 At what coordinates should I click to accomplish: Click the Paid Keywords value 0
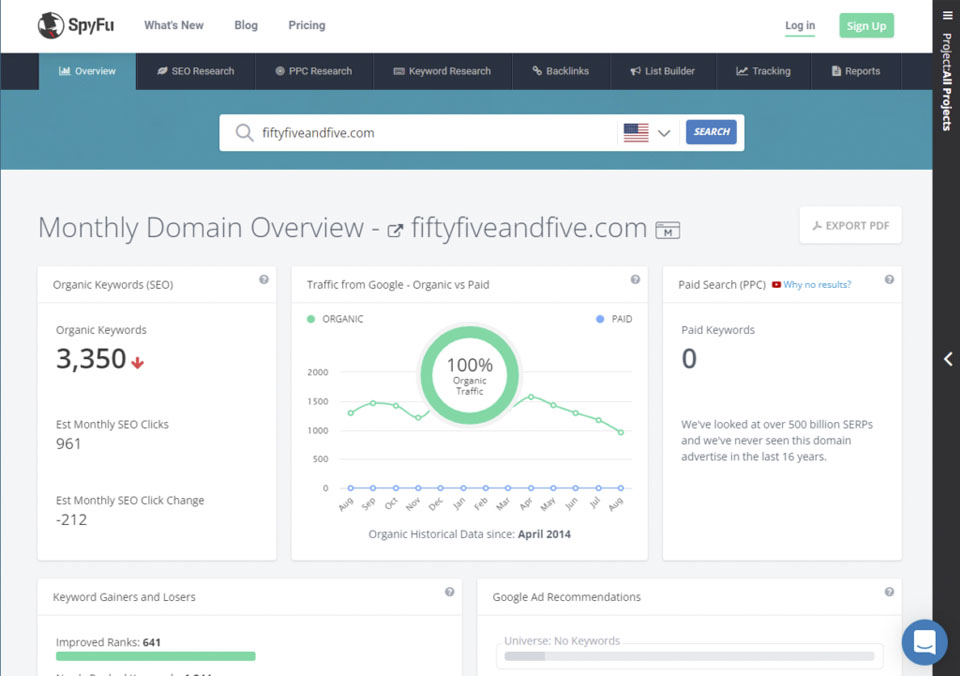[x=689, y=359]
